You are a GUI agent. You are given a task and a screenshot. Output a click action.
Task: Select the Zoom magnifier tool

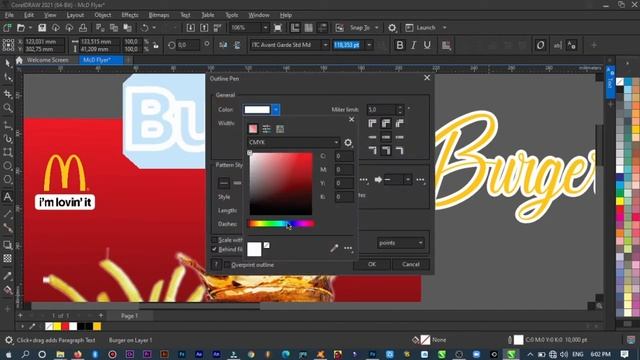(x=7, y=108)
